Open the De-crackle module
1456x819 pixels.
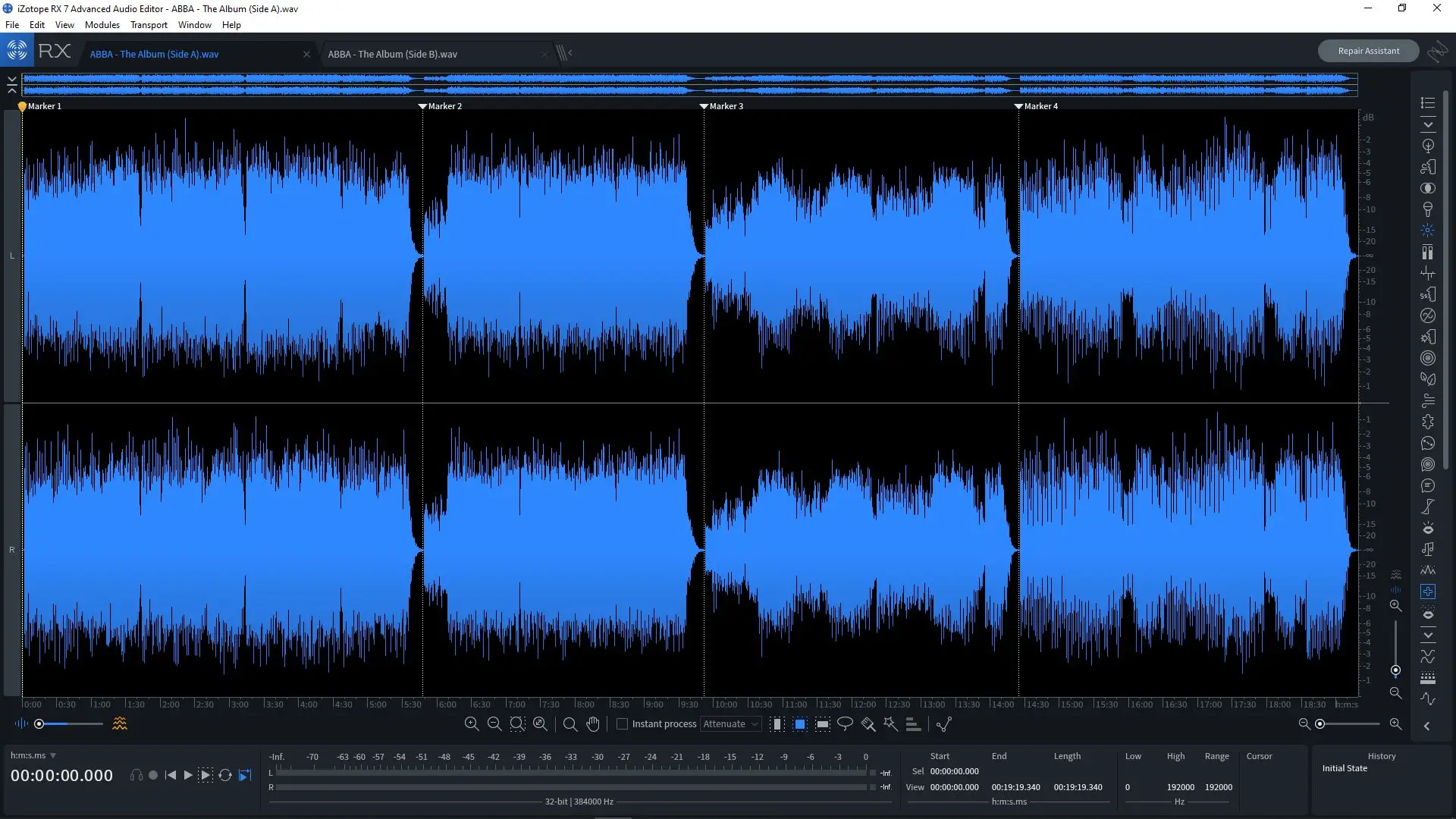(1428, 273)
